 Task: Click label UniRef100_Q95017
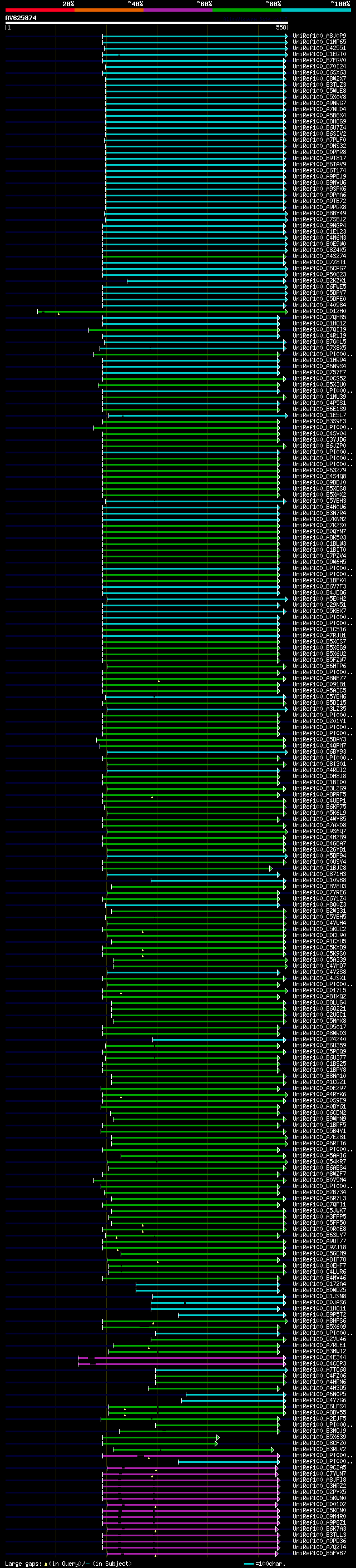[319, 1027]
